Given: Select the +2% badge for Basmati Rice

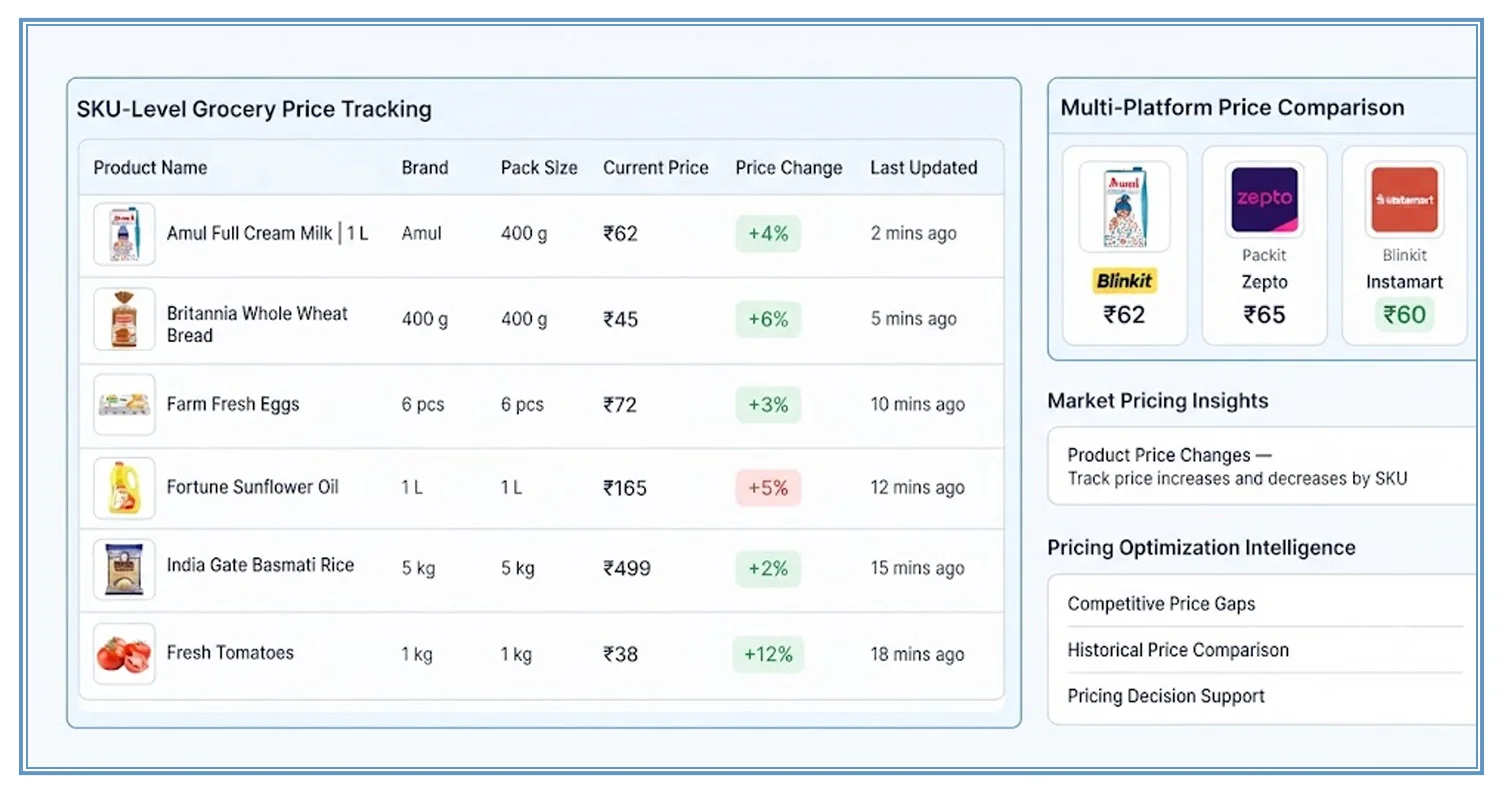Looking at the screenshot, I should pos(768,568).
